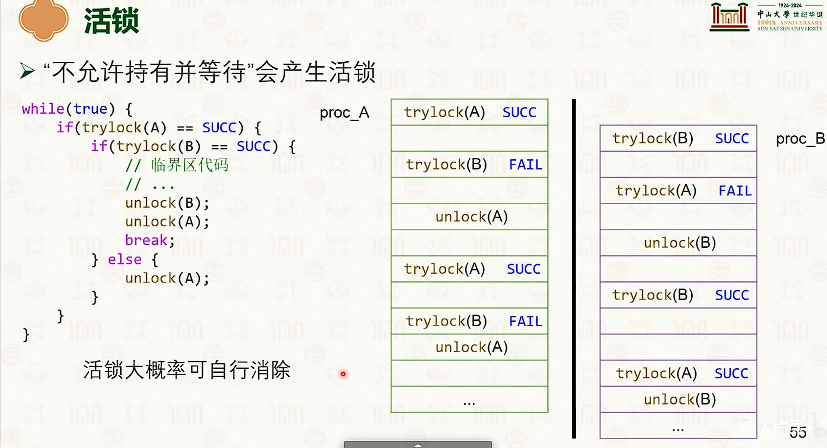Click the last "unlock(B)" row in proc_B table

click(x=678, y=399)
